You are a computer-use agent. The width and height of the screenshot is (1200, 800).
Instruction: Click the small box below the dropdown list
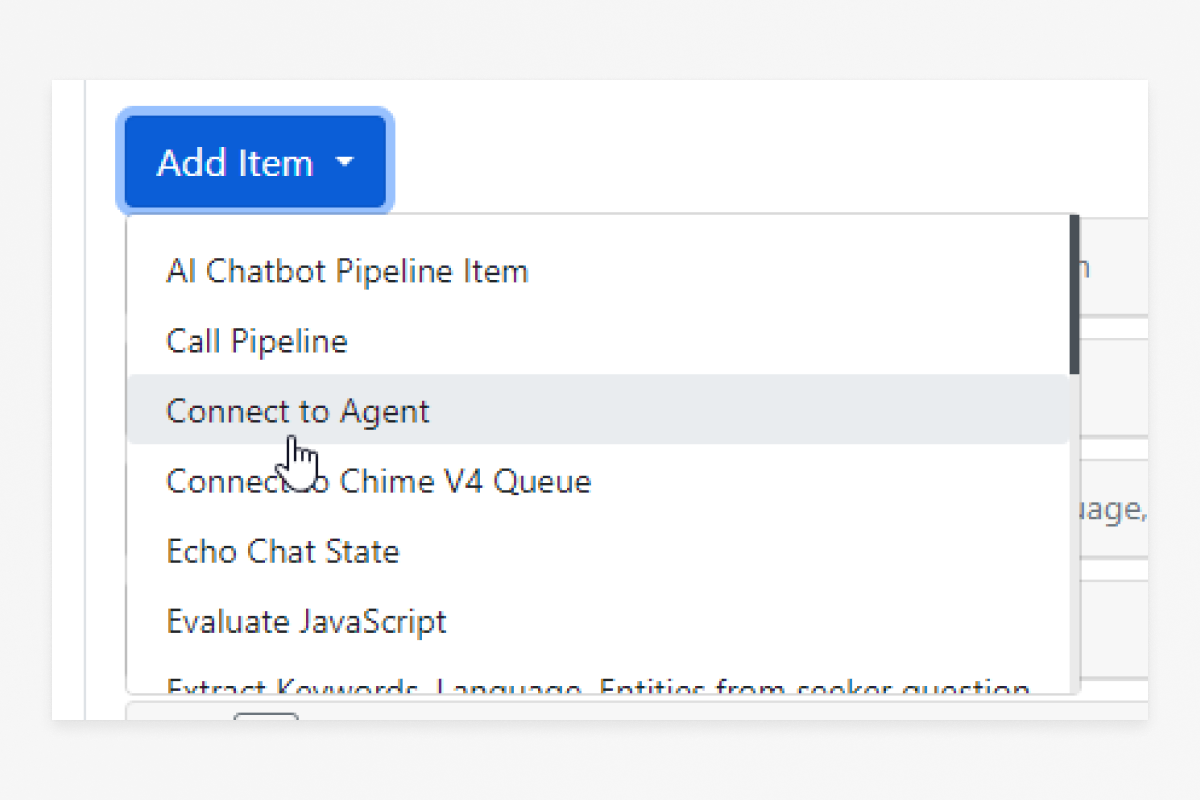(x=266, y=716)
